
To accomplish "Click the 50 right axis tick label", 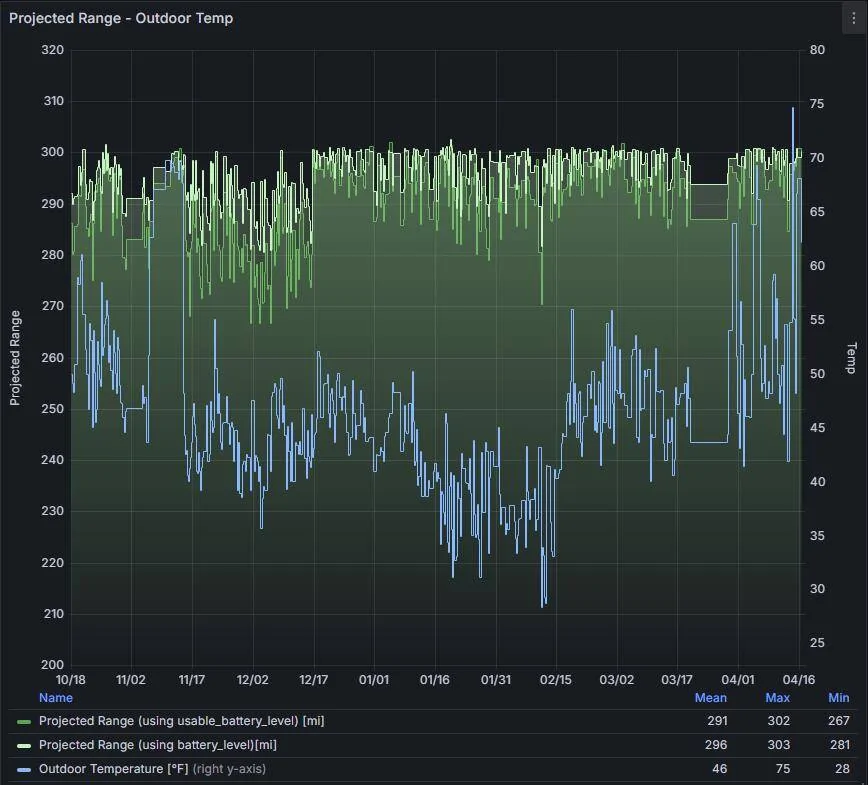I will (x=817, y=374).
